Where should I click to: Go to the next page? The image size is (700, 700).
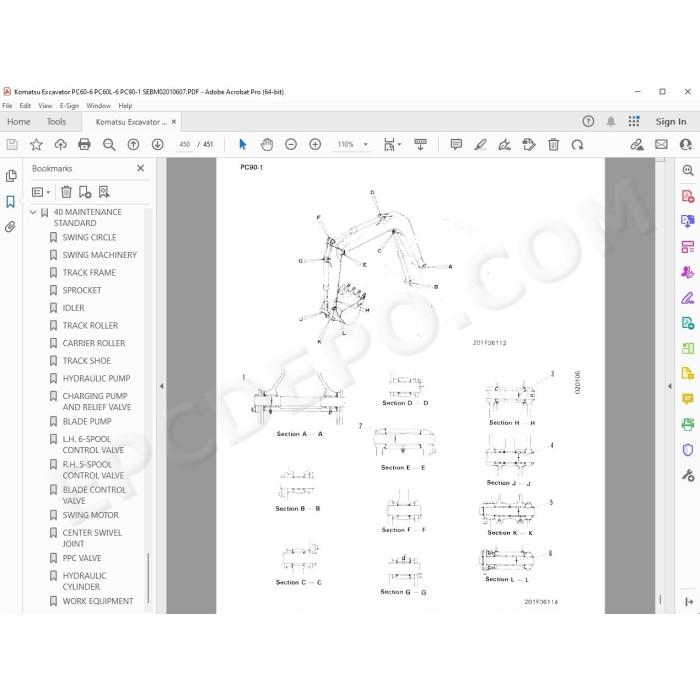[158, 145]
